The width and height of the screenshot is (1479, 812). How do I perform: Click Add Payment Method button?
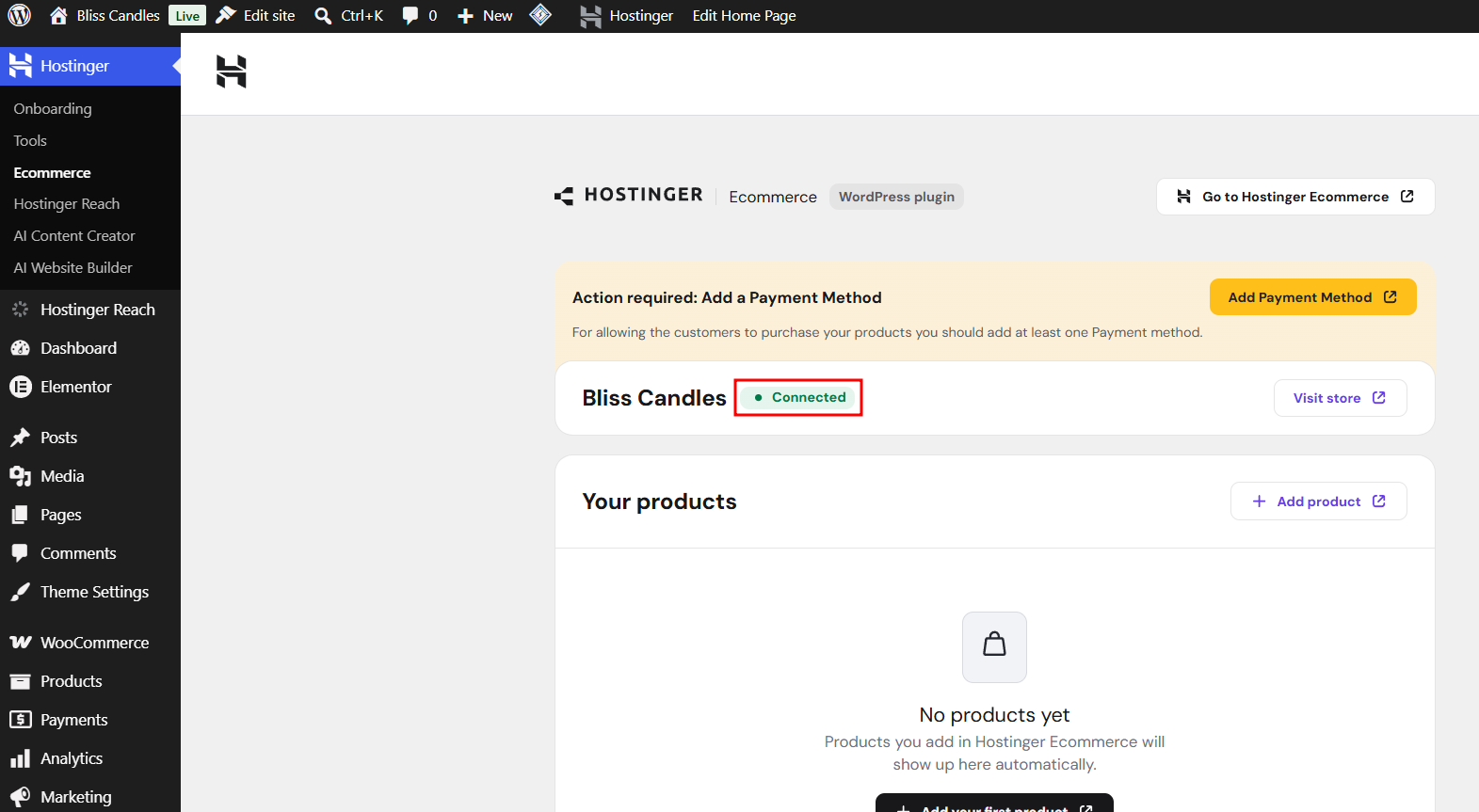[x=1312, y=297]
